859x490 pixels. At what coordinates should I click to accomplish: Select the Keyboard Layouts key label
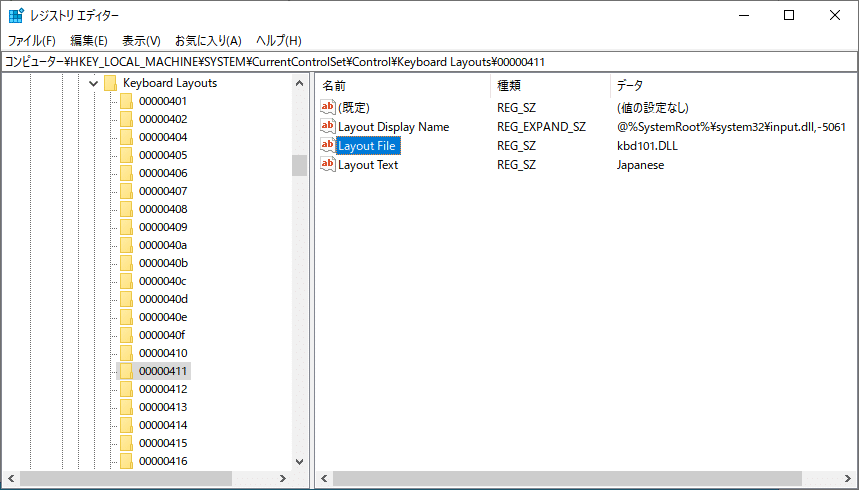(170, 83)
